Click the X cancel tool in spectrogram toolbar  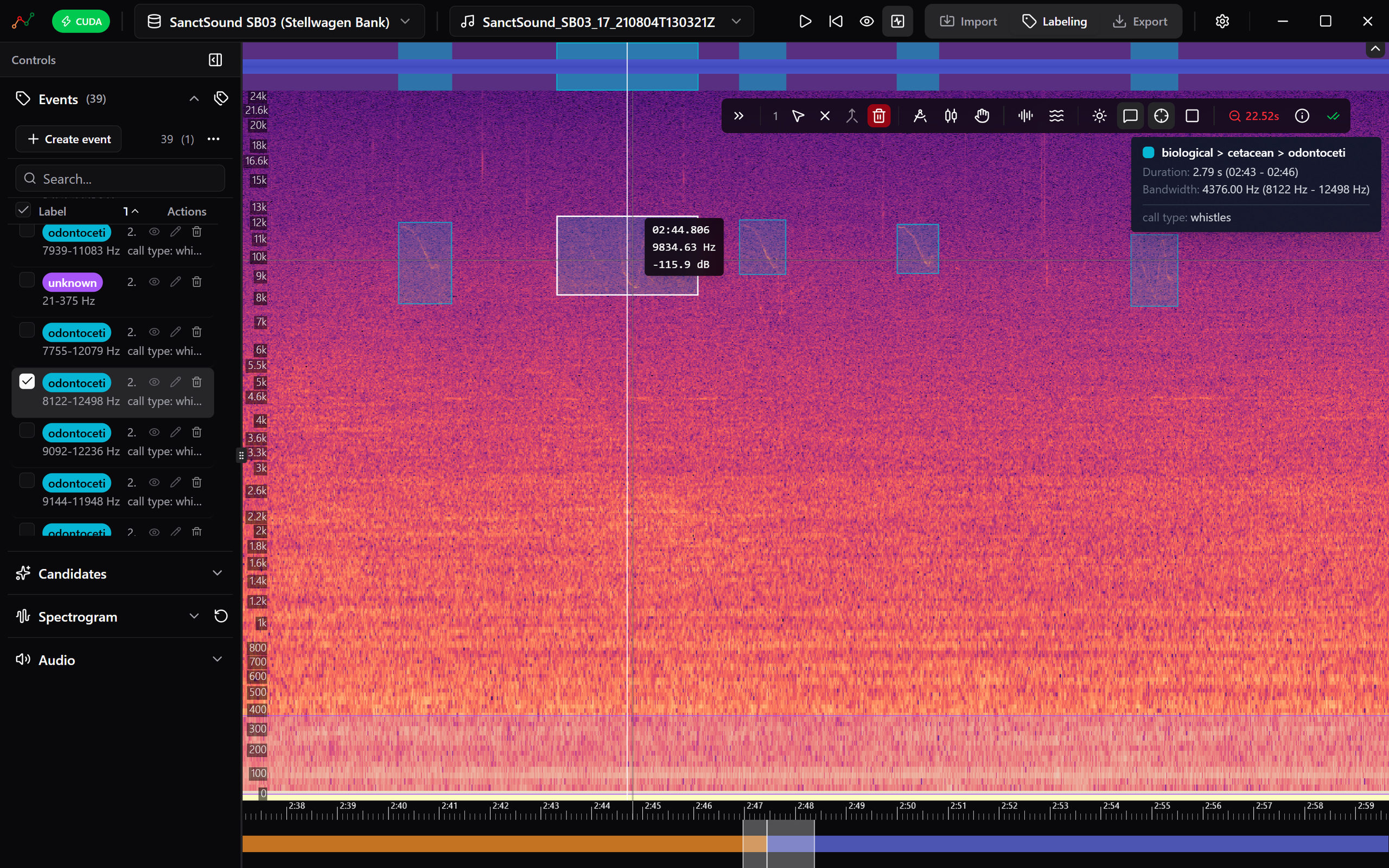(825, 116)
